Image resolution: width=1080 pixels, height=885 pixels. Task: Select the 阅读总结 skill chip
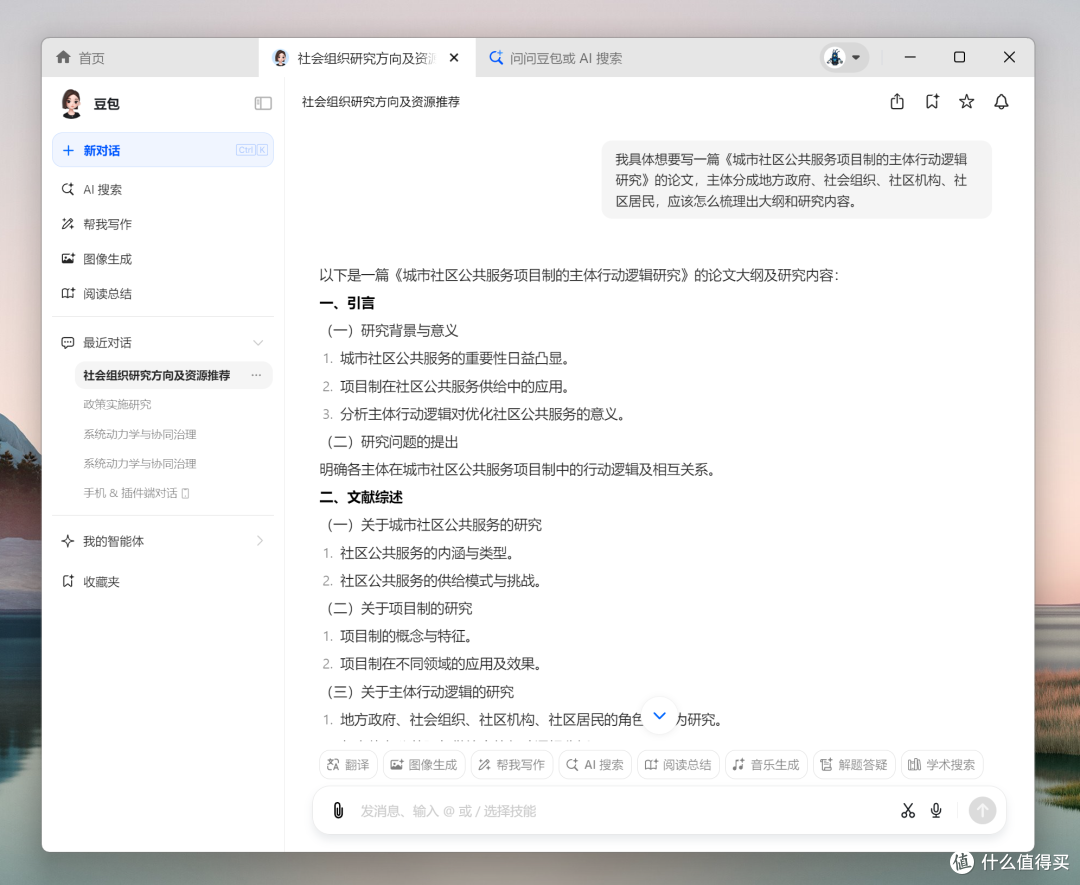(678, 764)
